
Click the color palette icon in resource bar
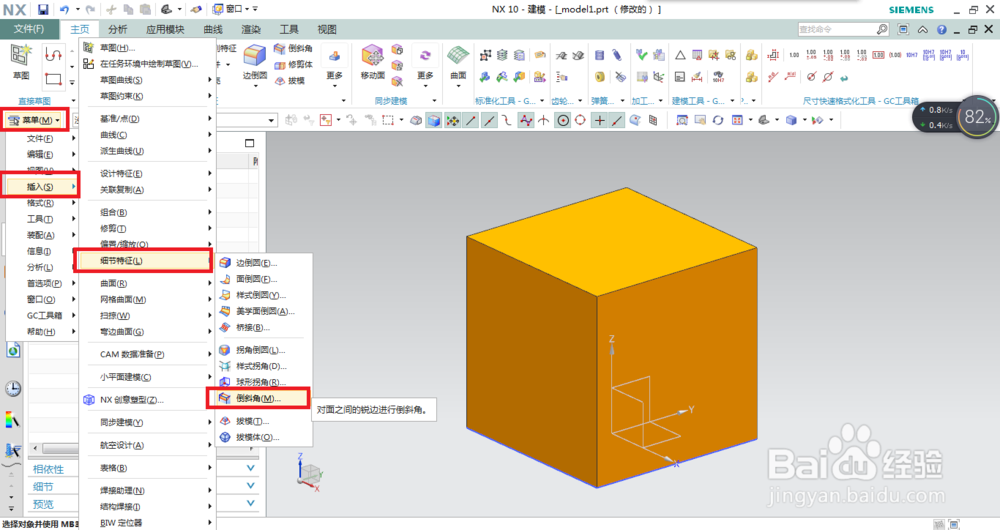[12, 420]
